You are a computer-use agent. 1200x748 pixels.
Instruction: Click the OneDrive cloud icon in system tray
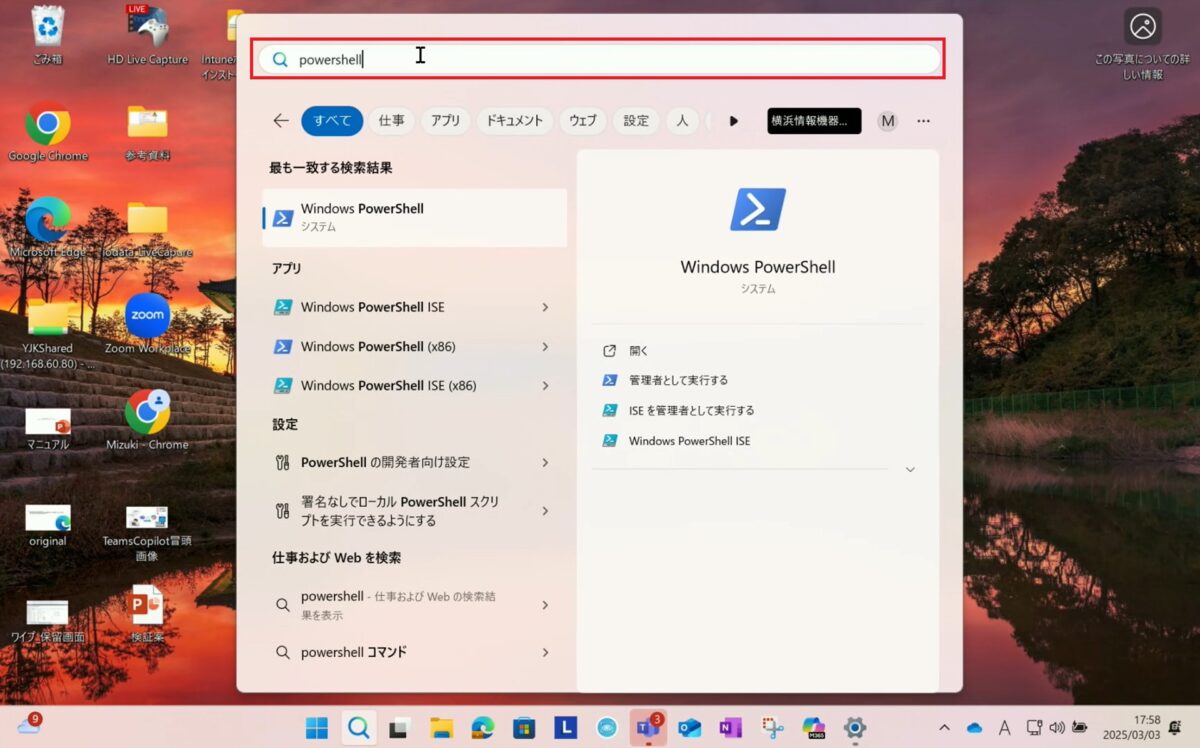972,728
